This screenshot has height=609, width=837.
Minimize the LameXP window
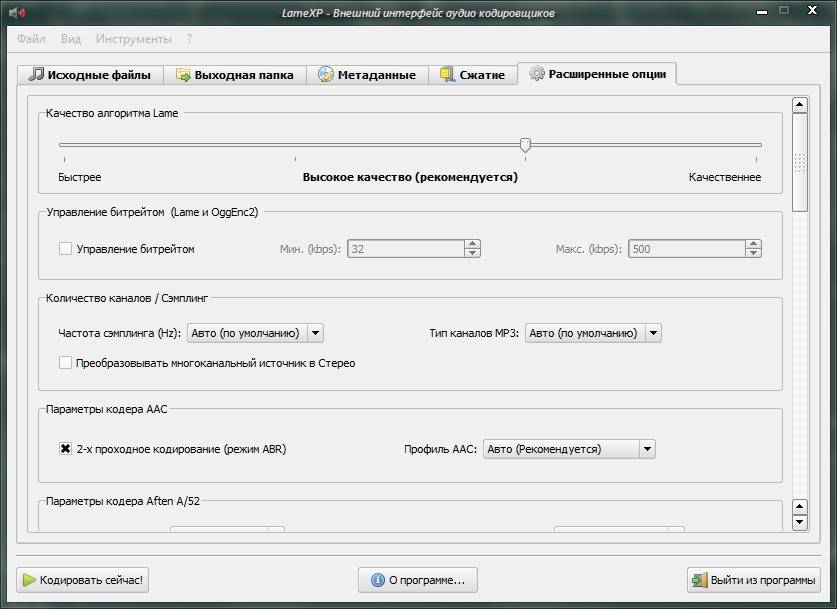point(762,11)
